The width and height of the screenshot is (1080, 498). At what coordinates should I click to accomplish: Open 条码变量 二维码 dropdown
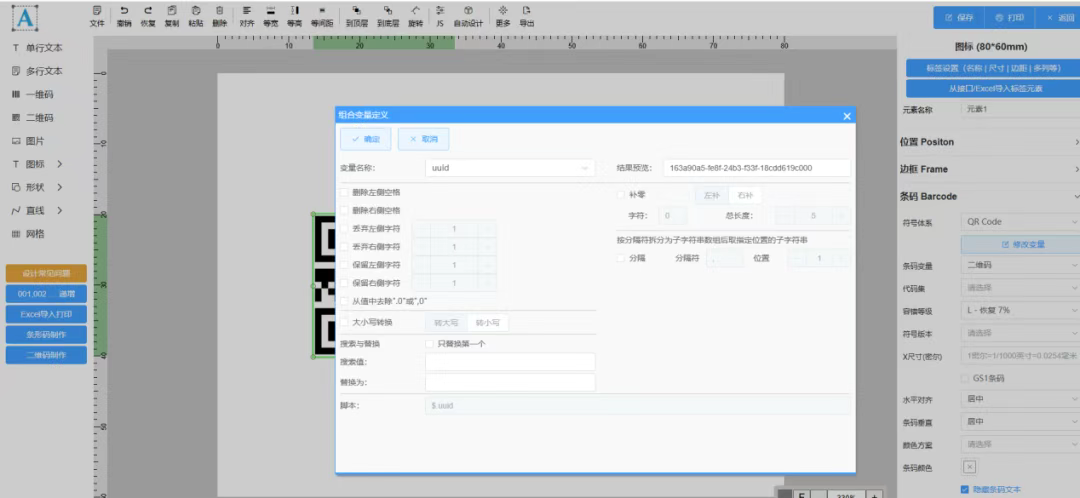pos(1021,265)
